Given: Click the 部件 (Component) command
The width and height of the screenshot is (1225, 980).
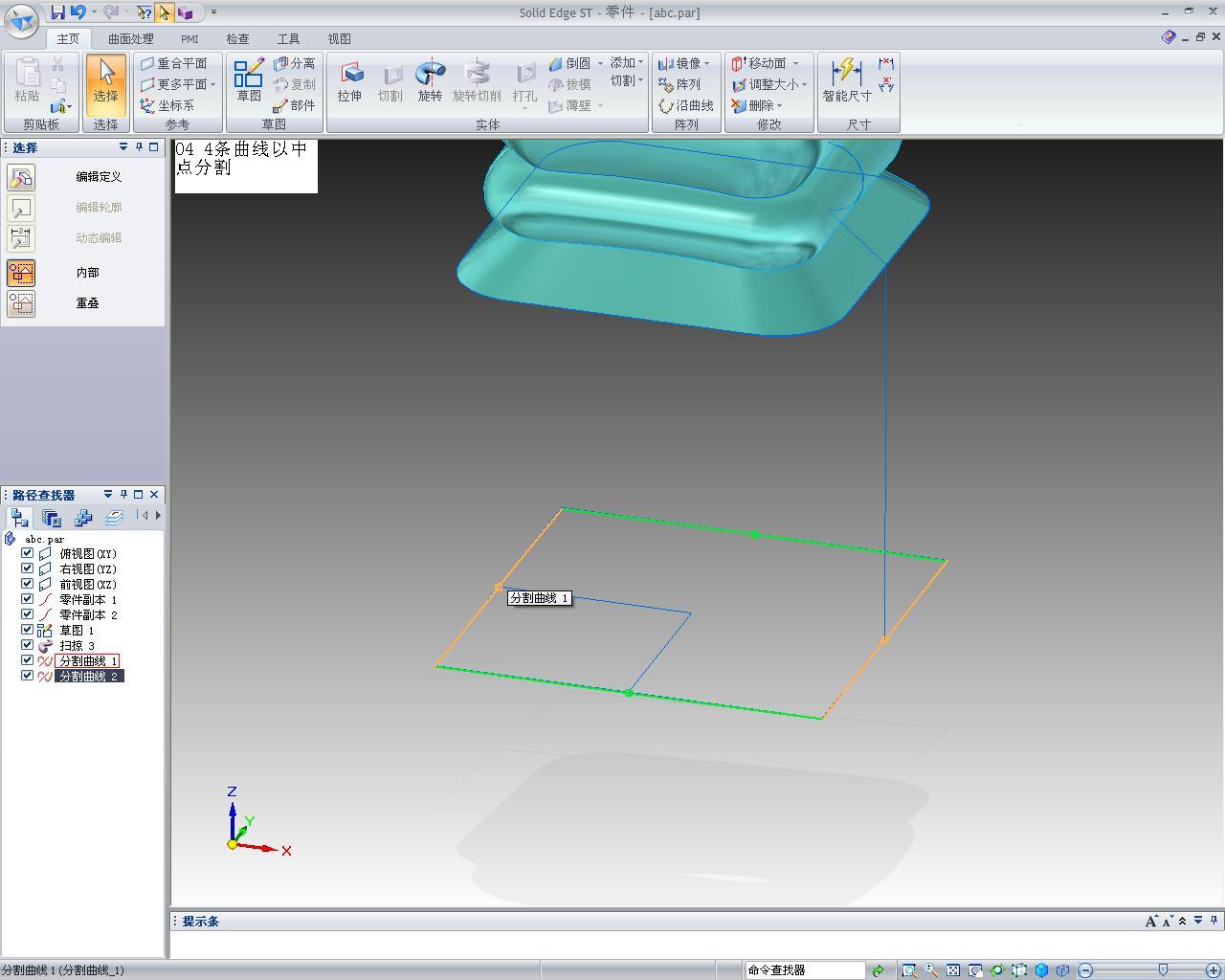Looking at the screenshot, I should [294, 105].
